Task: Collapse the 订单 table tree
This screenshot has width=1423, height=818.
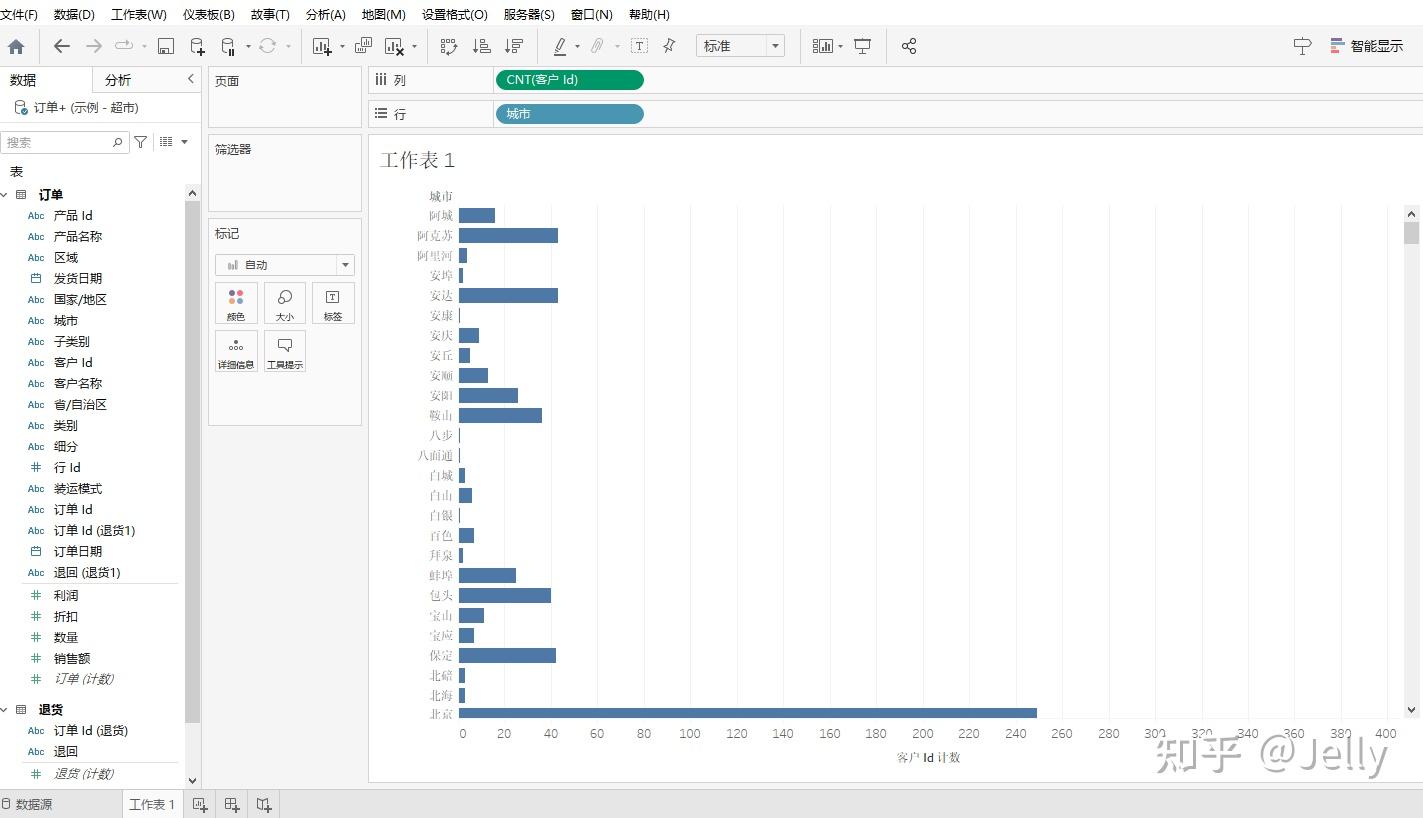Action: tap(4, 195)
